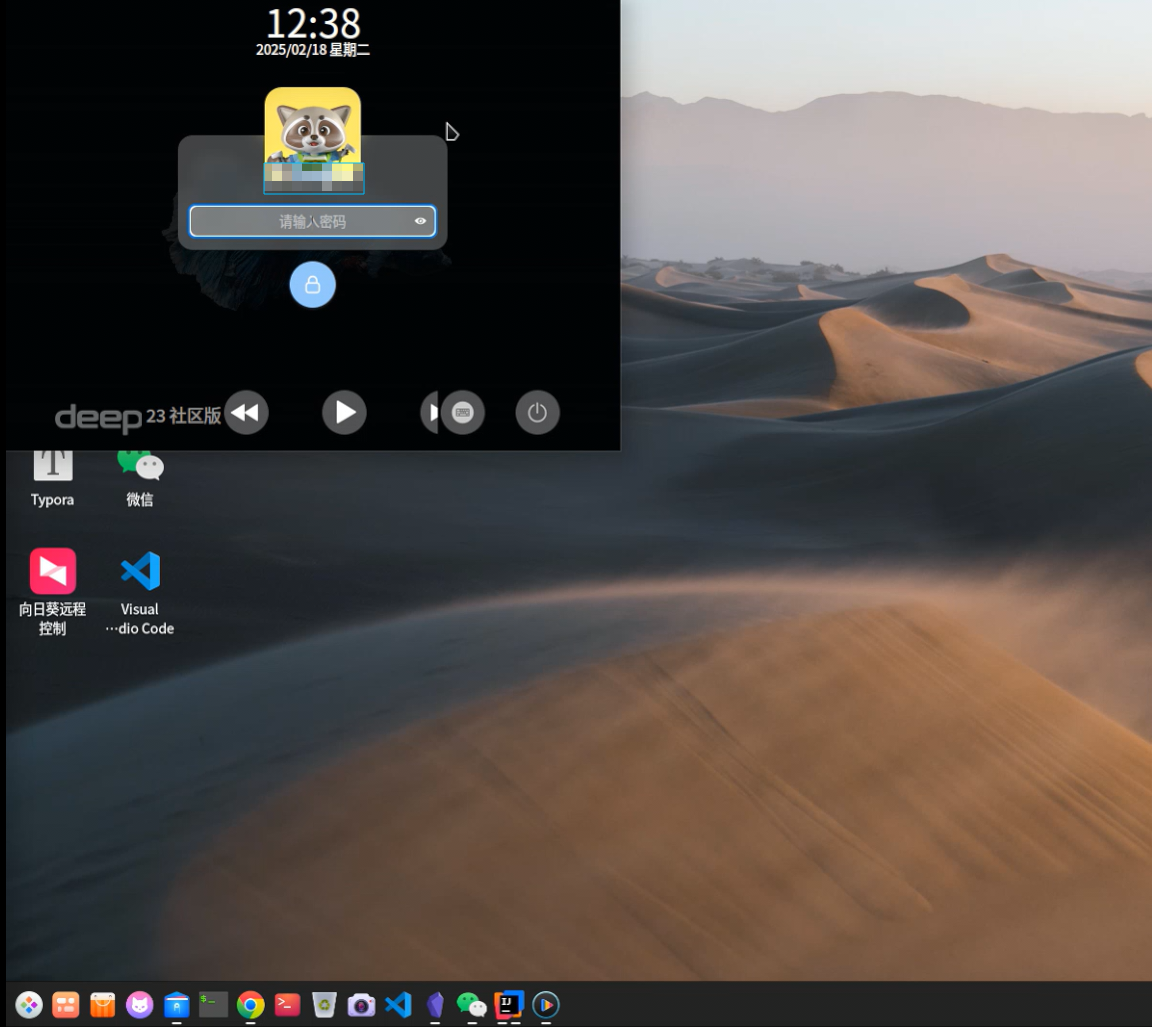Image resolution: width=1152 pixels, height=1027 pixels.
Task: Focus the 请输入密码 password field
Action: coord(312,221)
